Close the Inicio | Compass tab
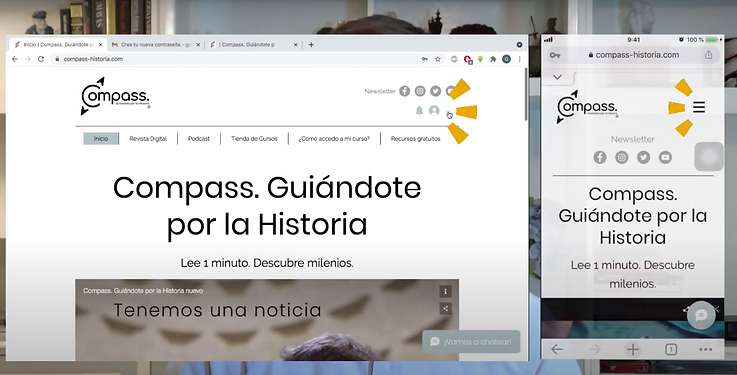 tap(101, 45)
